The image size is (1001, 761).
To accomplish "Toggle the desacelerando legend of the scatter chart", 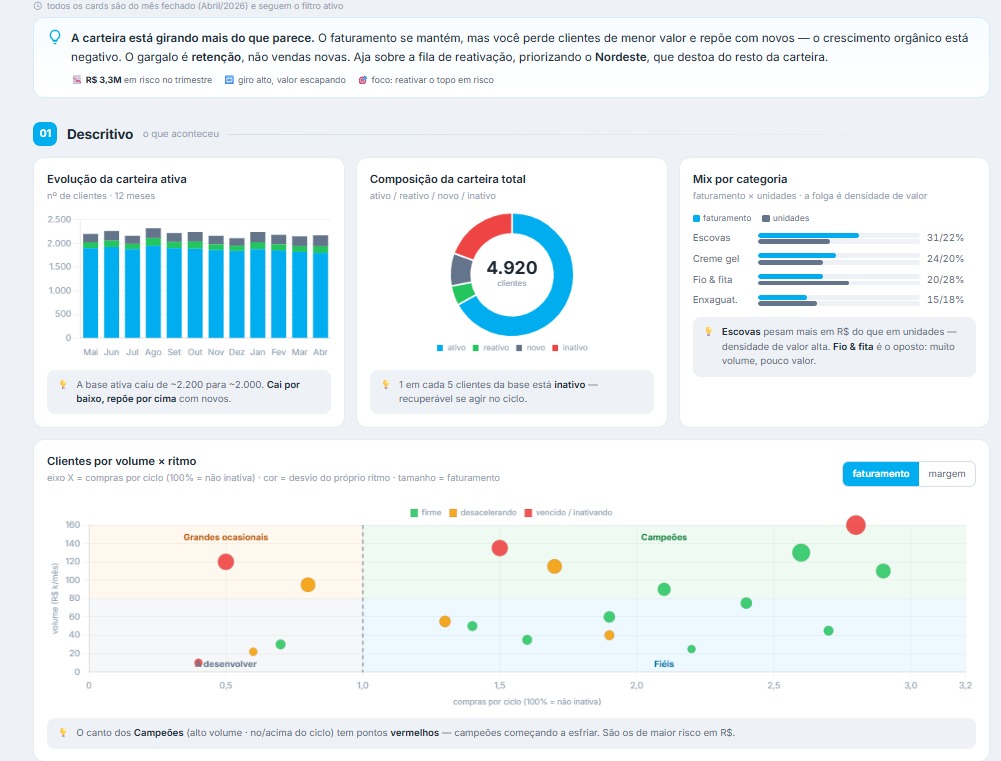I will pyautogui.click(x=483, y=513).
